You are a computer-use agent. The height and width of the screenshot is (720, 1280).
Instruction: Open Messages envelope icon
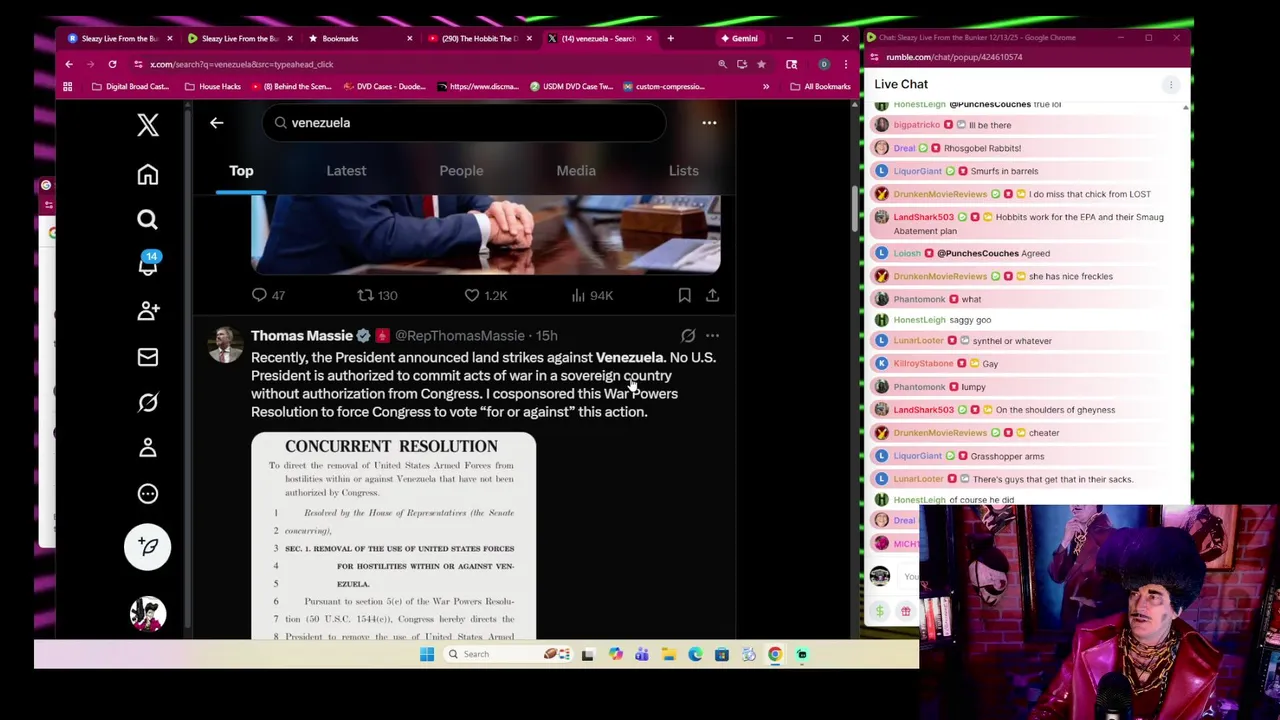(148, 357)
